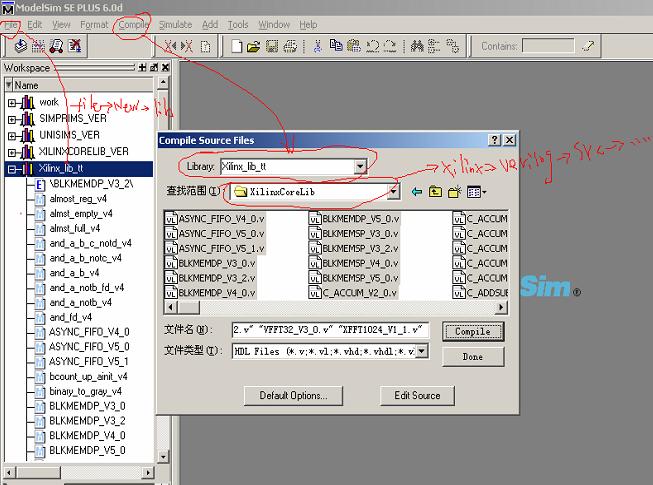
Task: Create a new folder in dialog
Action: point(454,192)
